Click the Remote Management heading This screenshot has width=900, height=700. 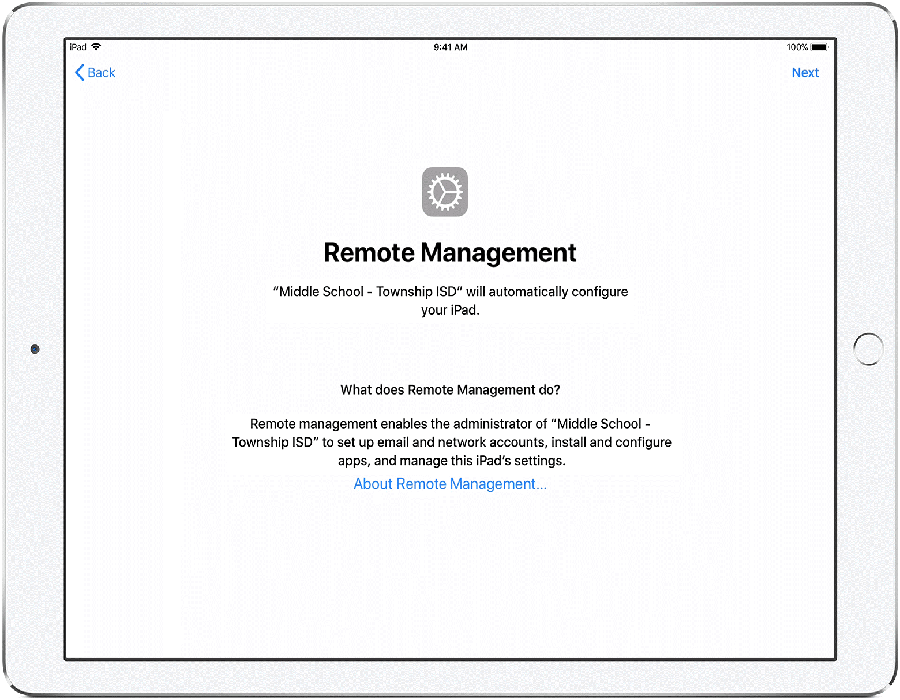click(450, 252)
